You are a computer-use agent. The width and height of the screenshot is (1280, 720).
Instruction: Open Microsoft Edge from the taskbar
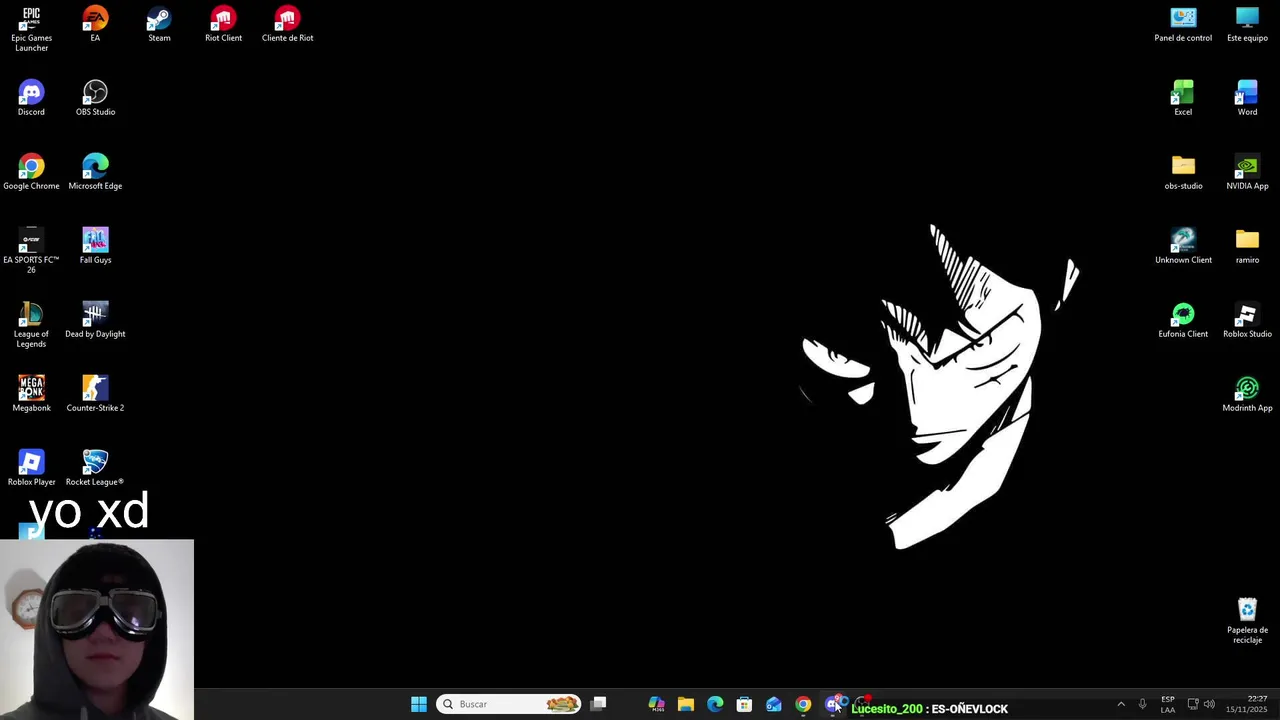pos(715,704)
